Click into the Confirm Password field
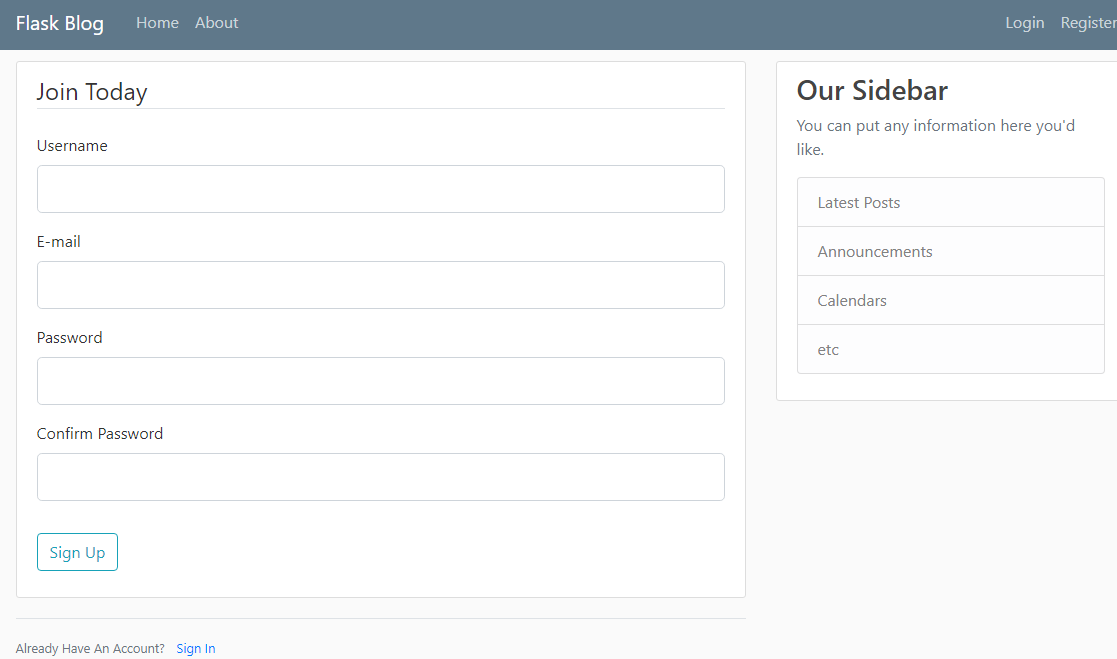 point(380,477)
